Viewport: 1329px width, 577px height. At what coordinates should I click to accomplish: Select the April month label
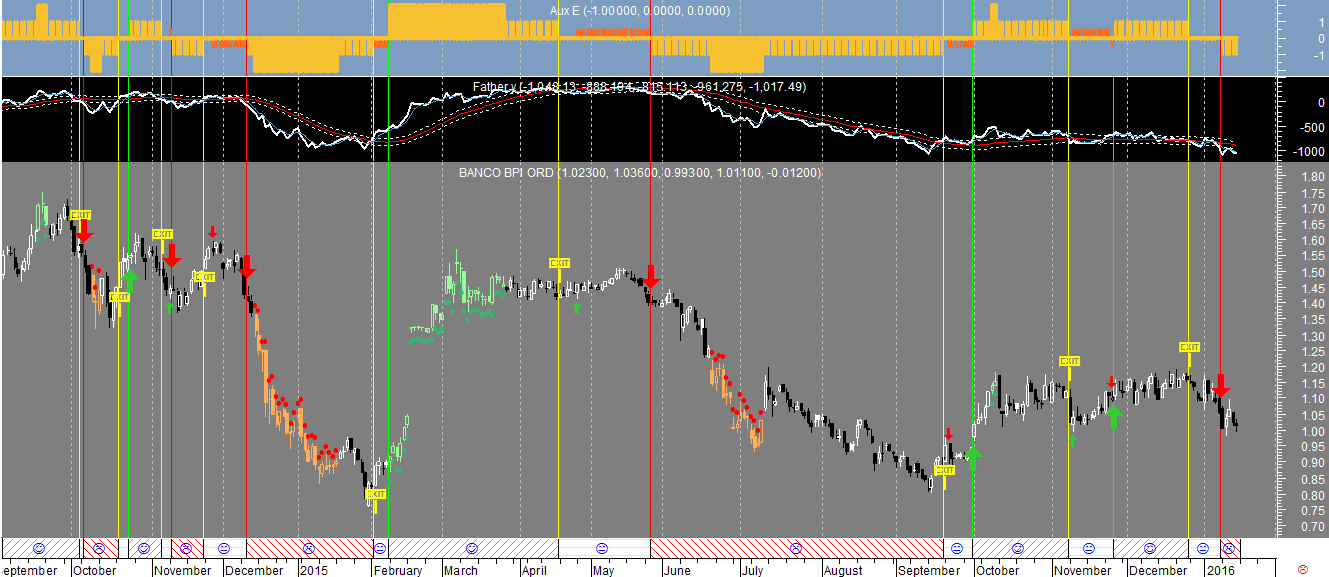click(536, 571)
